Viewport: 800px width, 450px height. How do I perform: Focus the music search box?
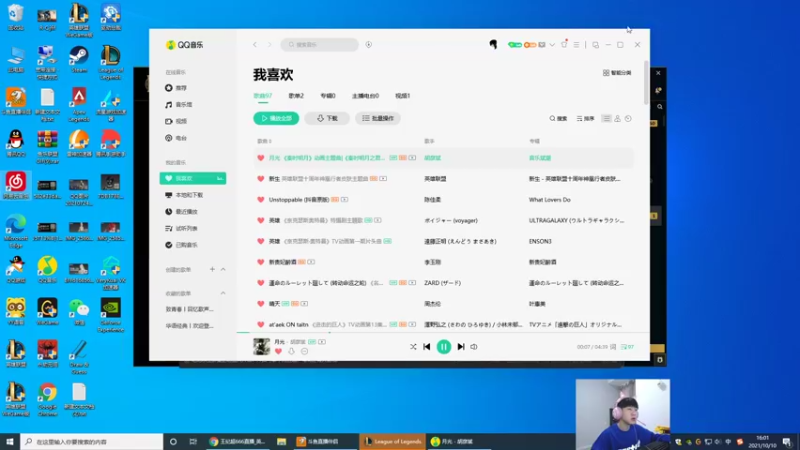(x=319, y=45)
